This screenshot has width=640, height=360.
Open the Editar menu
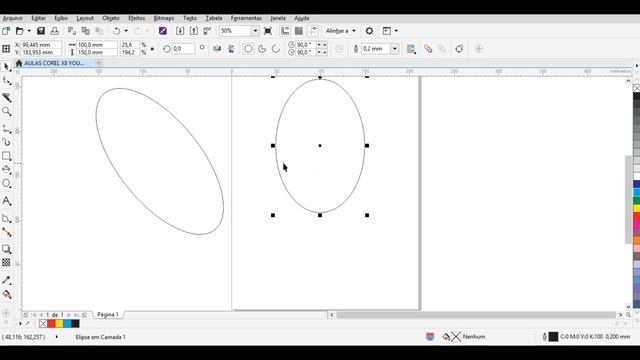click(38, 18)
